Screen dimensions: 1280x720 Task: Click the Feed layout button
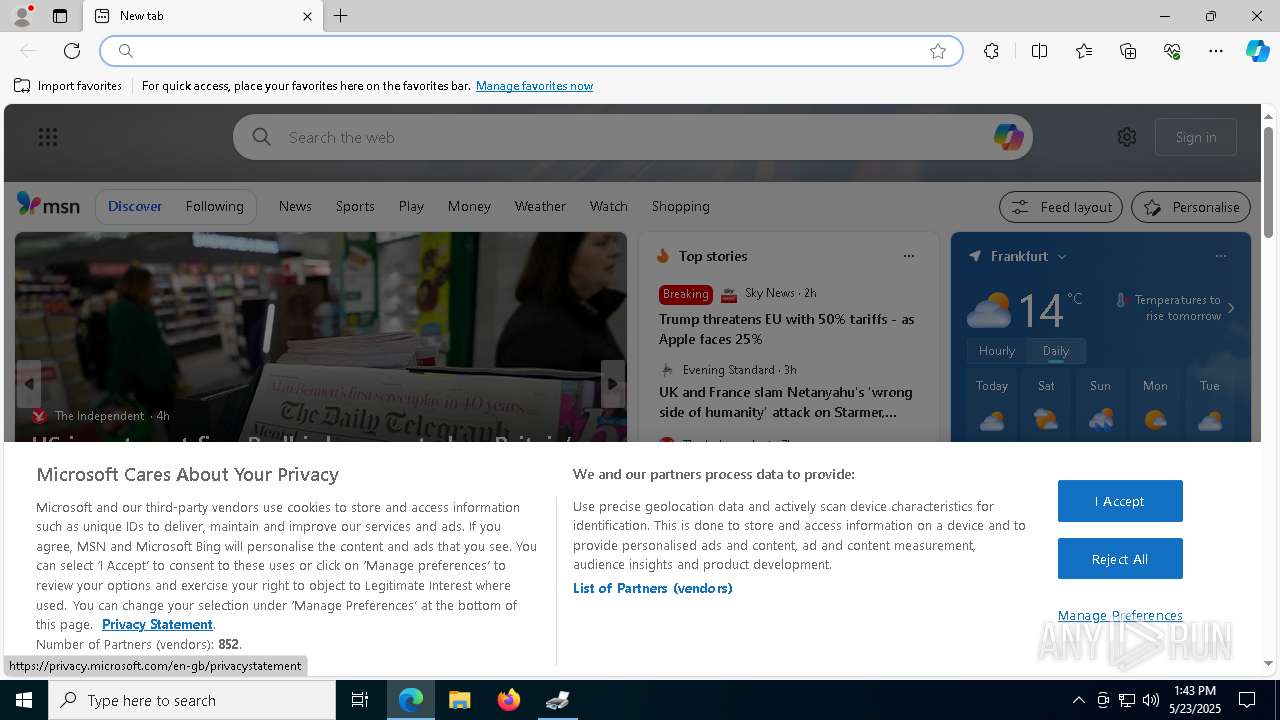click(x=1061, y=207)
